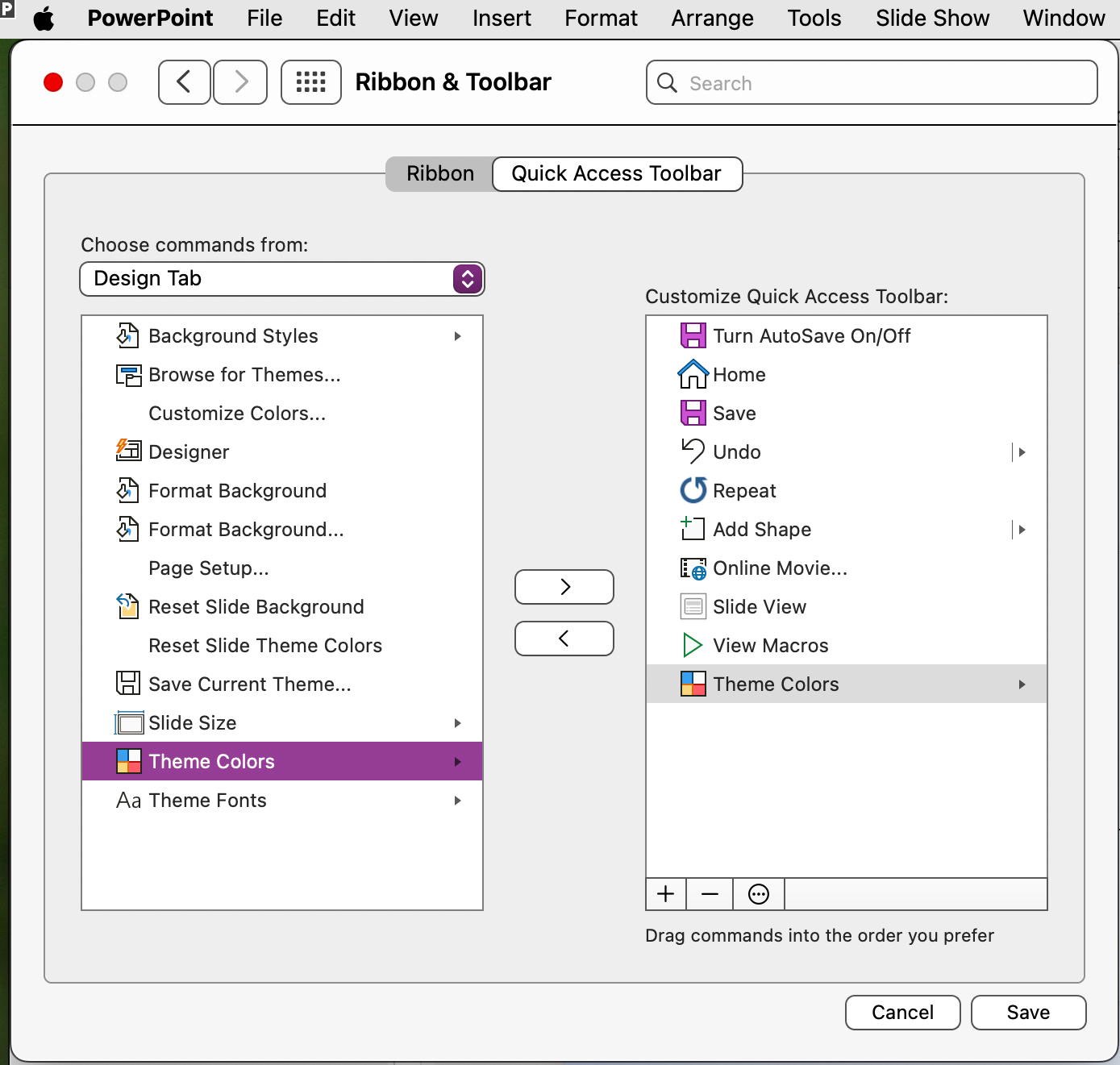Open the Arrange menu
This screenshot has width=1120, height=1065.
click(x=712, y=18)
